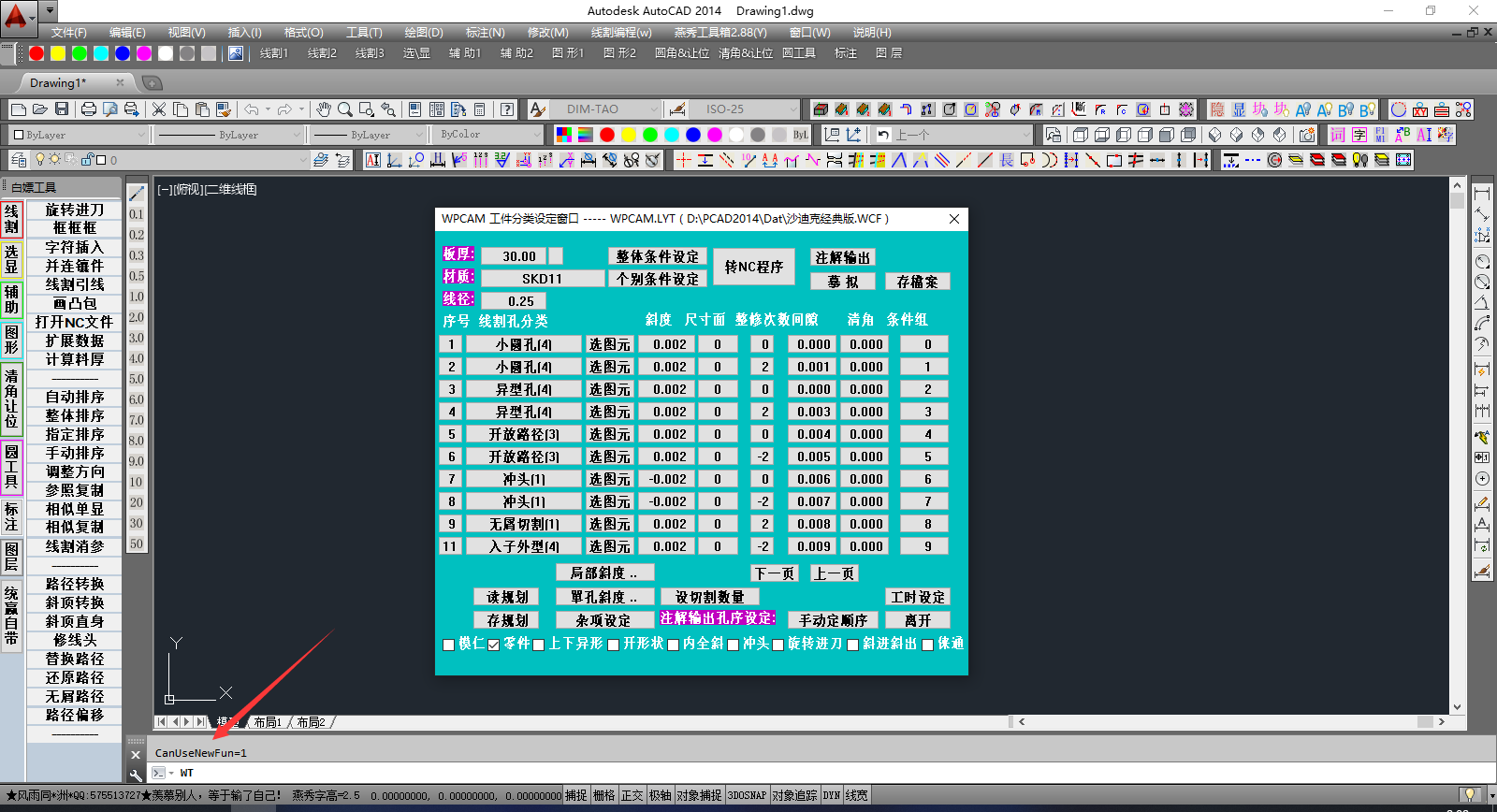Viewport: 1497px width, 812px height.
Task: Expand the Quick Access toolbar dropdown arrow
Action: [51, 11]
